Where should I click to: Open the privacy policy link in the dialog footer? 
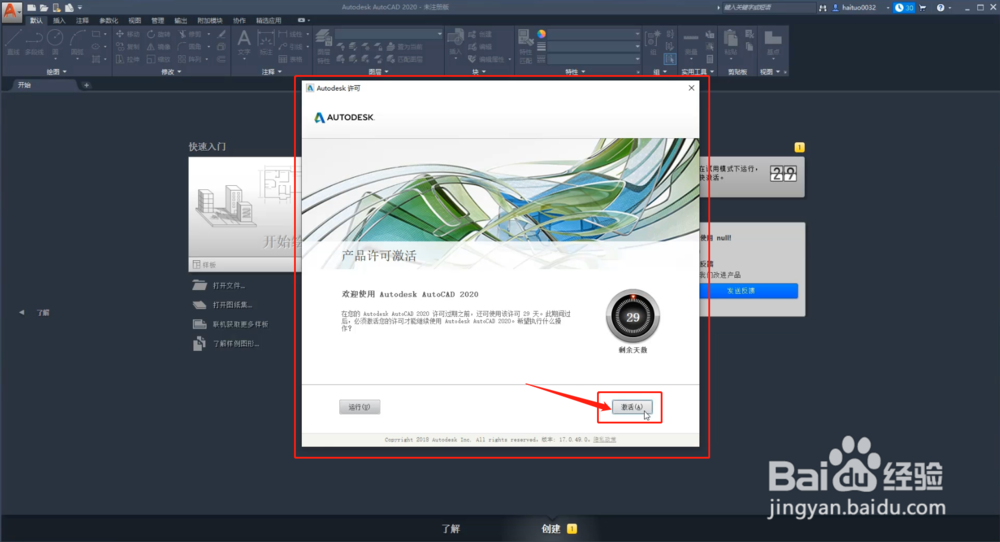click(605, 439)
